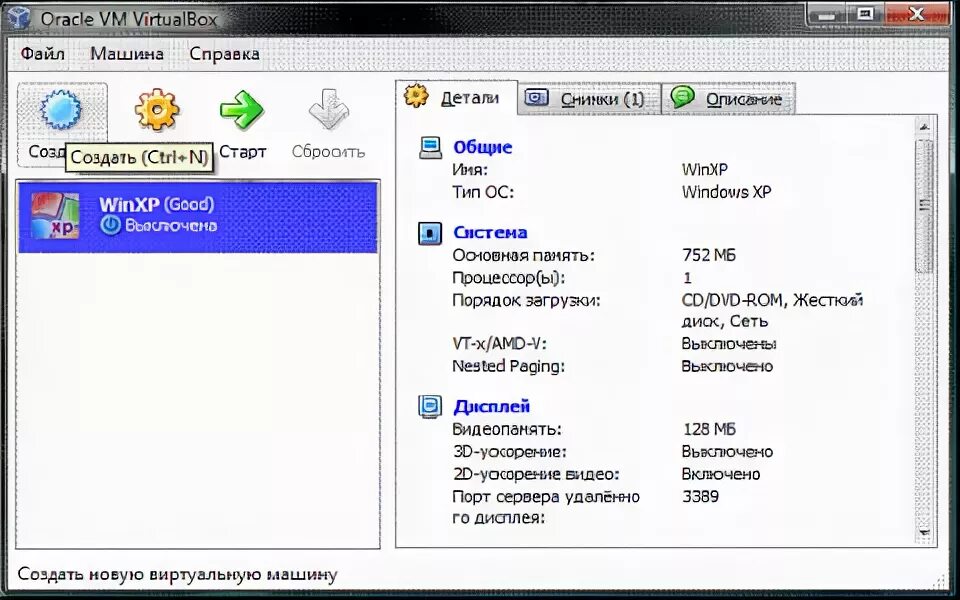Close the VirtualBox window
This screenshot has height=600, width=960.
pos(917,15)
